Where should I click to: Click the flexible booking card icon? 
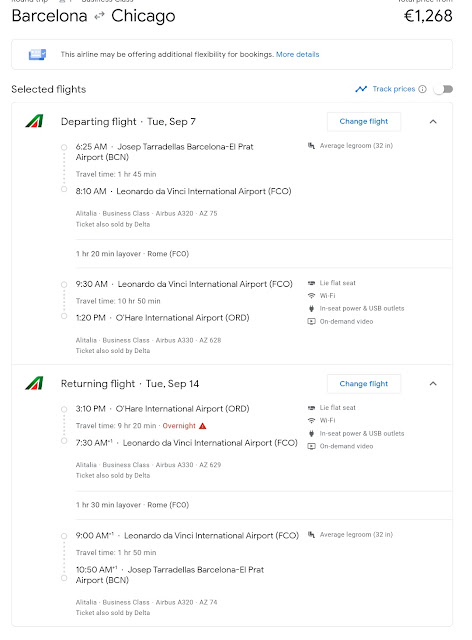click(37, 54)
